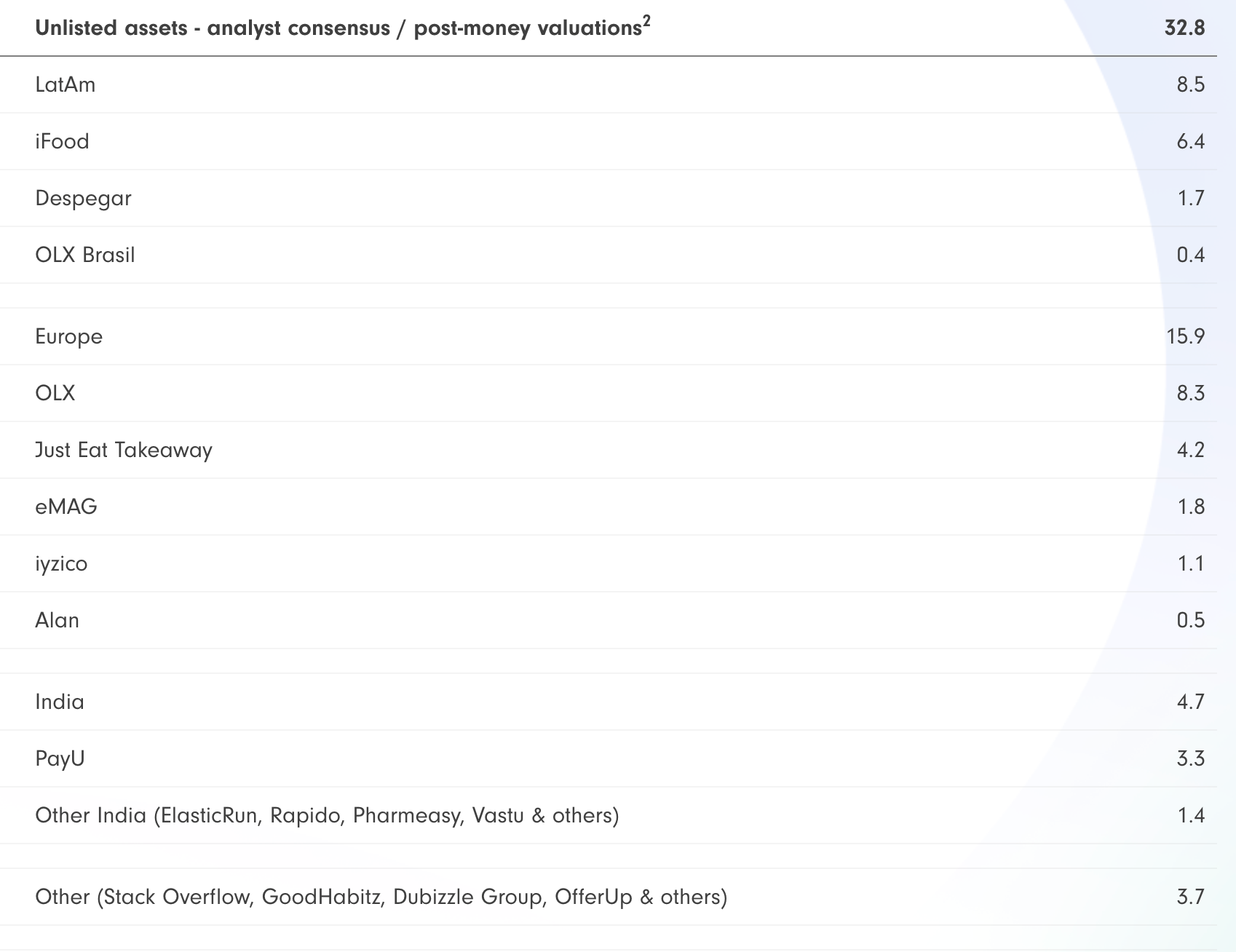
Task: Select the OLX Brasil value 0.4
Action: pyautogui.click(x=1191, y=255)
